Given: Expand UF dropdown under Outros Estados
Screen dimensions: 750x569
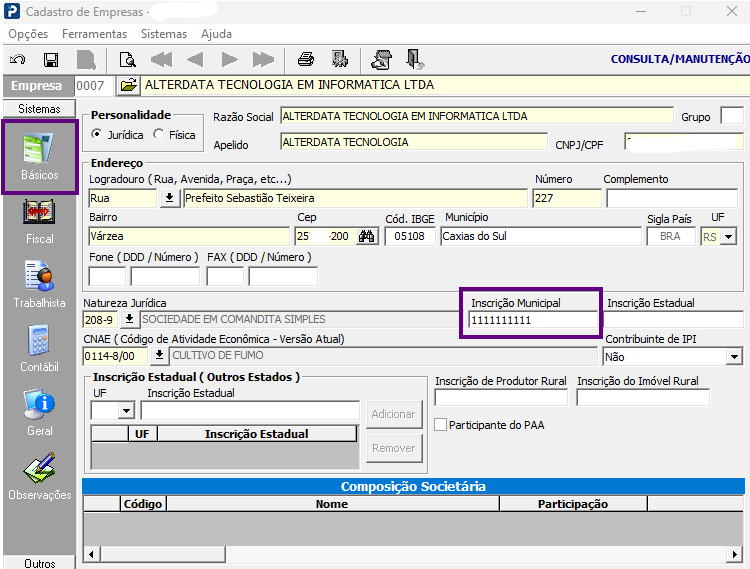Looking at the screenshot, I should [126, 410].
